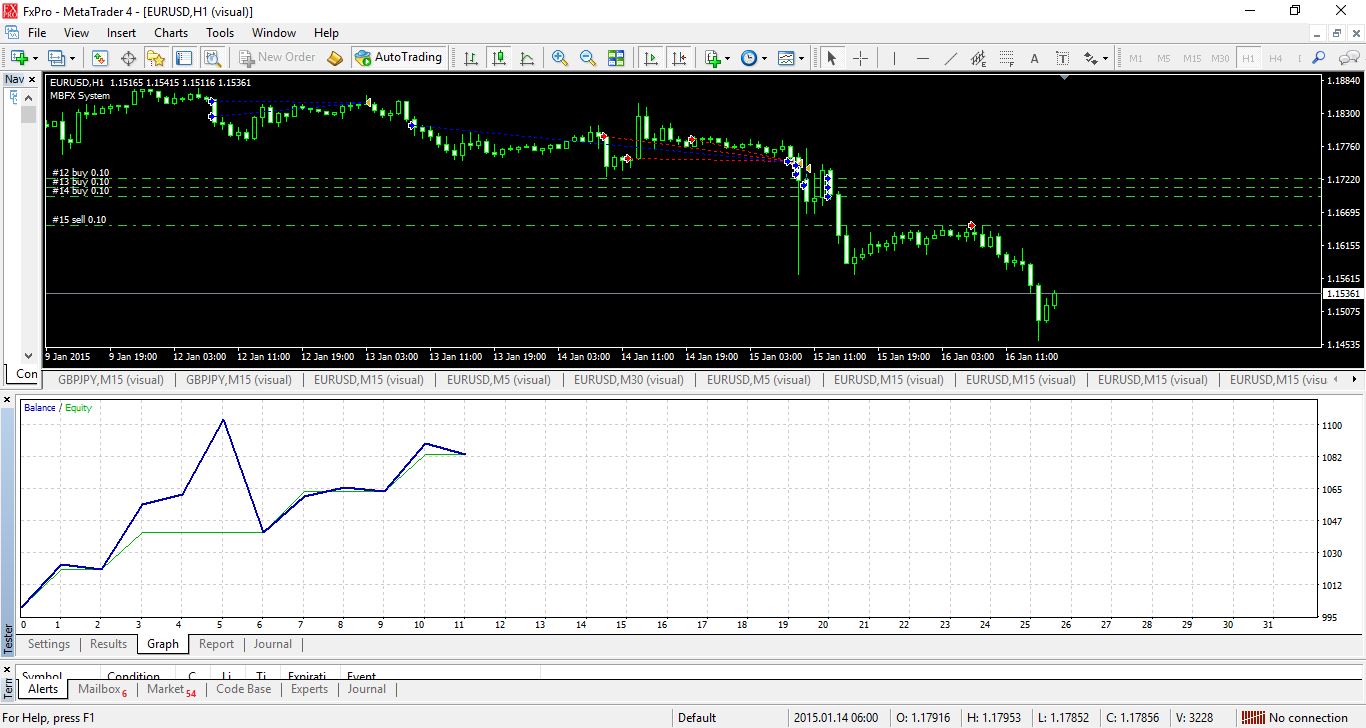
Task: Select the H4 timeframe button
Action: pos(1275,58)
